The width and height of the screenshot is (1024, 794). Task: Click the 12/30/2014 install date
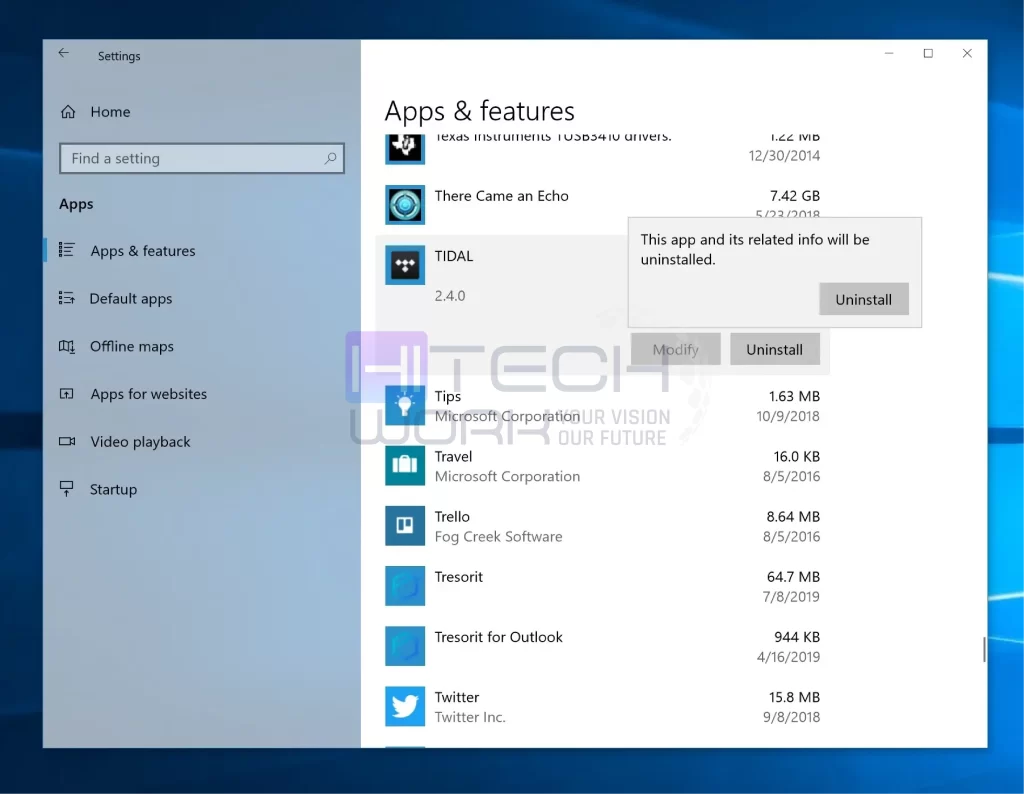pyautogui.click(x=784, y=155)
